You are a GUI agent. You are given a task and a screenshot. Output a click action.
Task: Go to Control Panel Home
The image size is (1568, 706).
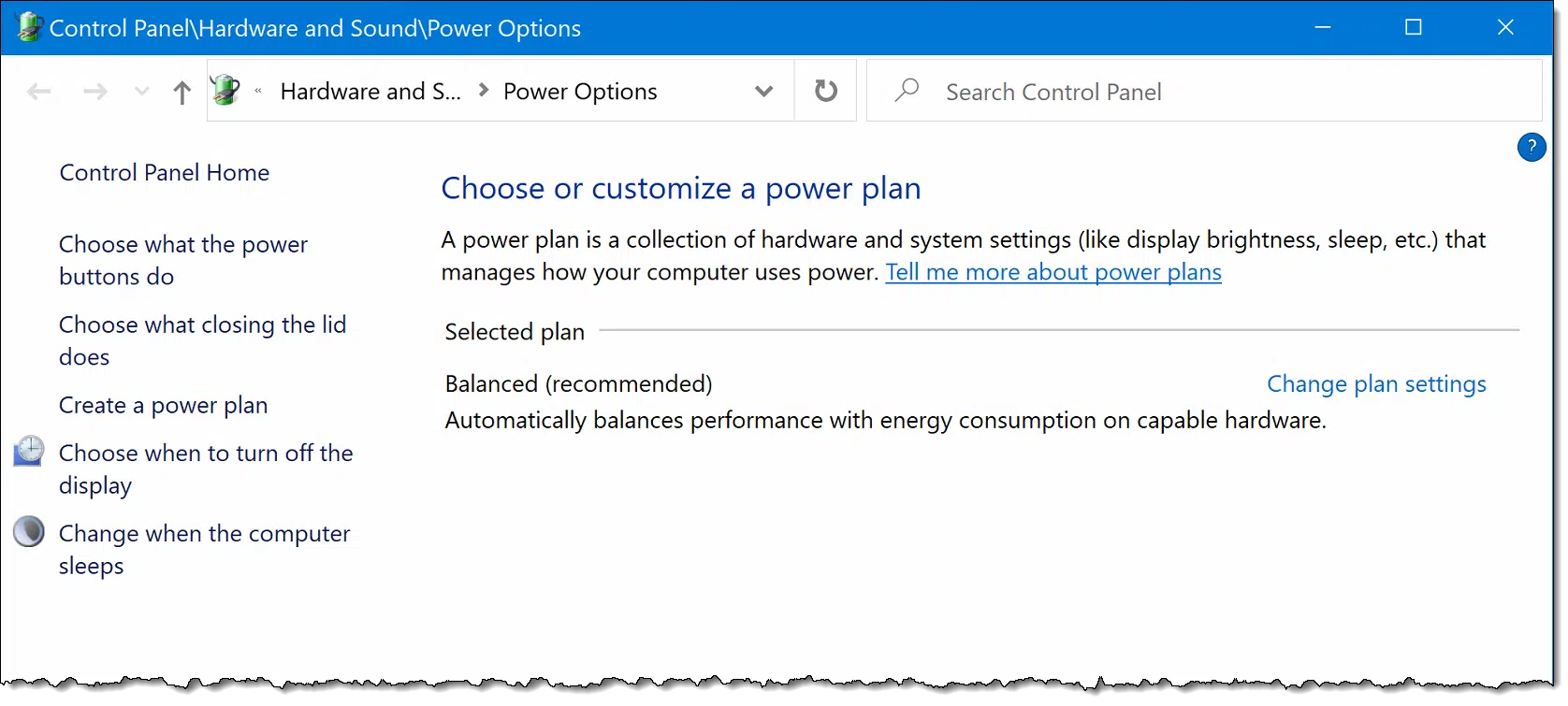(x=165, y=173)
